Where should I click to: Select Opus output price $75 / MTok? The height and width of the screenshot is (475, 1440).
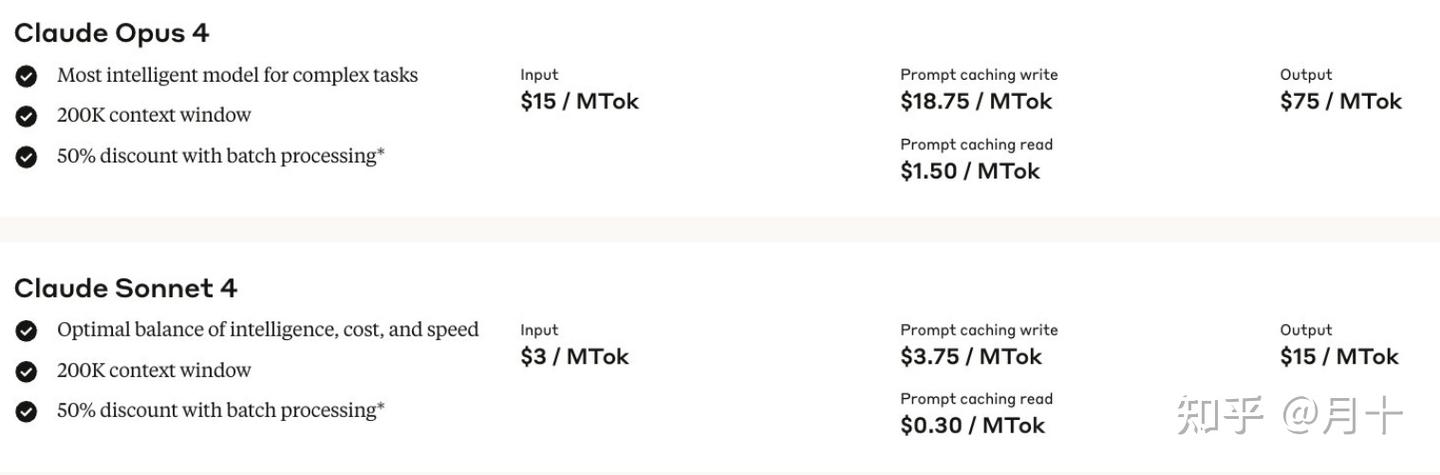[1341, 101]
